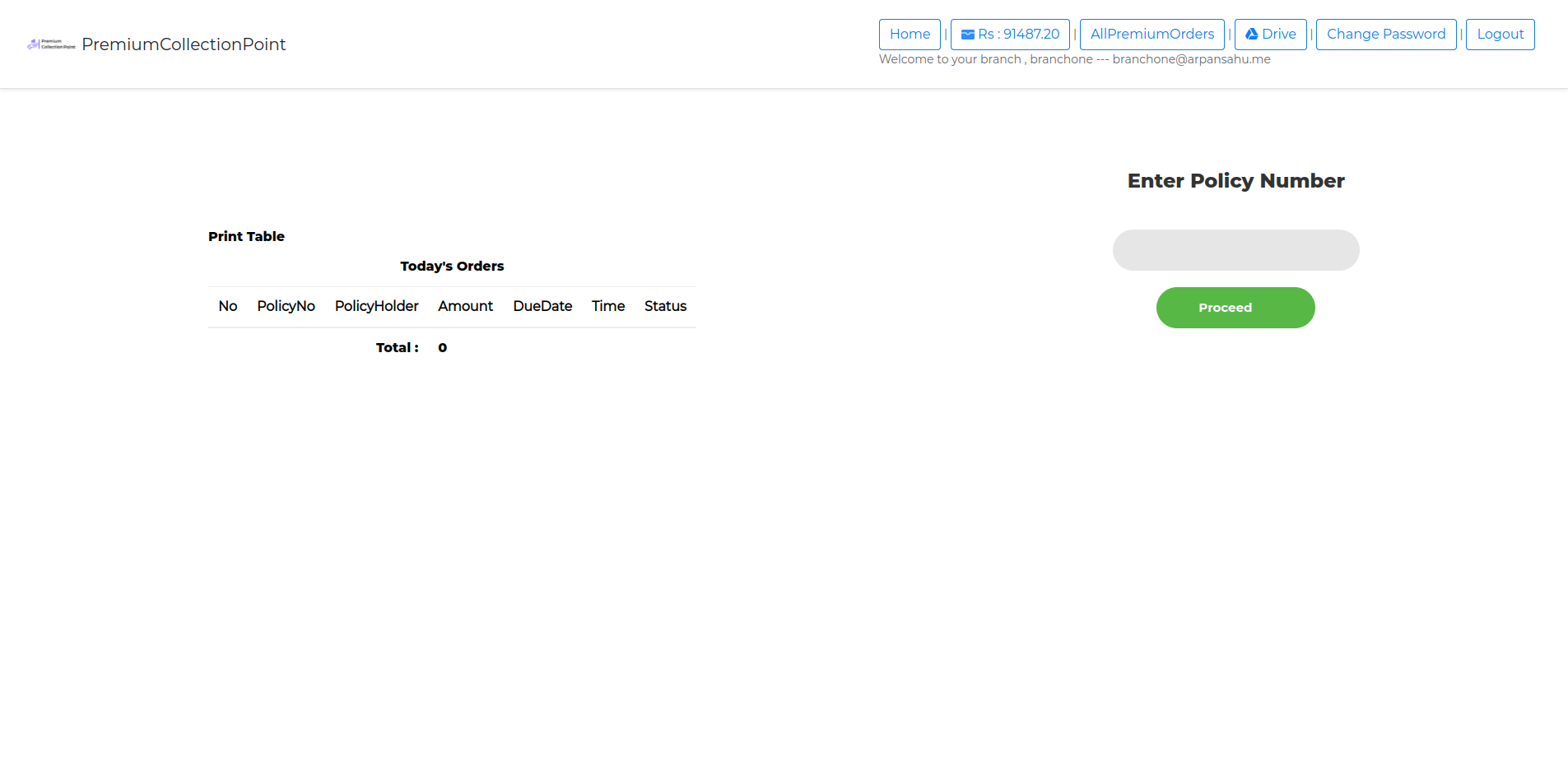Open the AllPremiumOrders page
Viewport: 1568px width, 780px height.
click(x=1152, y=35)
